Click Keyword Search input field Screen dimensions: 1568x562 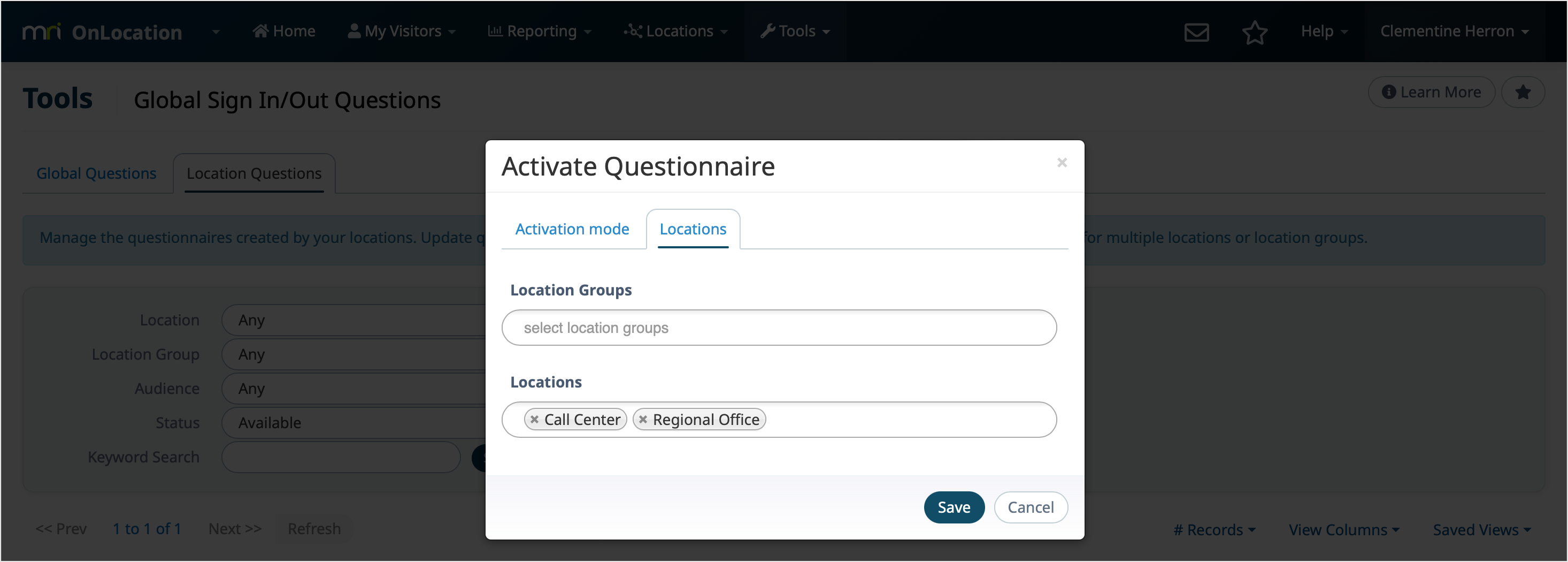tap(341, 457)
